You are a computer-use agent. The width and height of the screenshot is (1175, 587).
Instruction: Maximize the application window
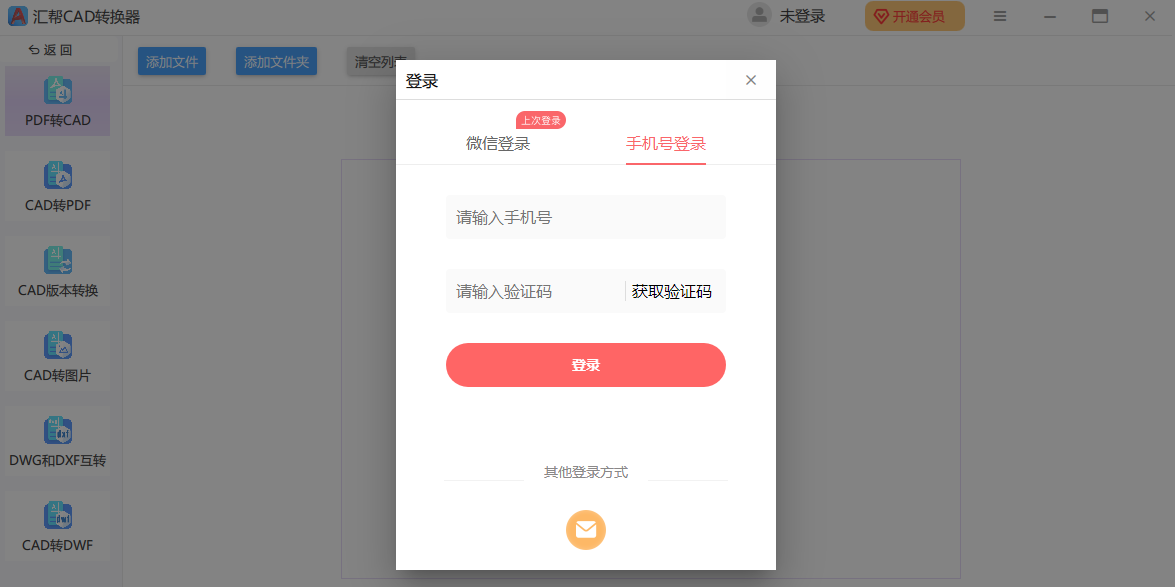pyautogui.click(x=1100, y=16)
